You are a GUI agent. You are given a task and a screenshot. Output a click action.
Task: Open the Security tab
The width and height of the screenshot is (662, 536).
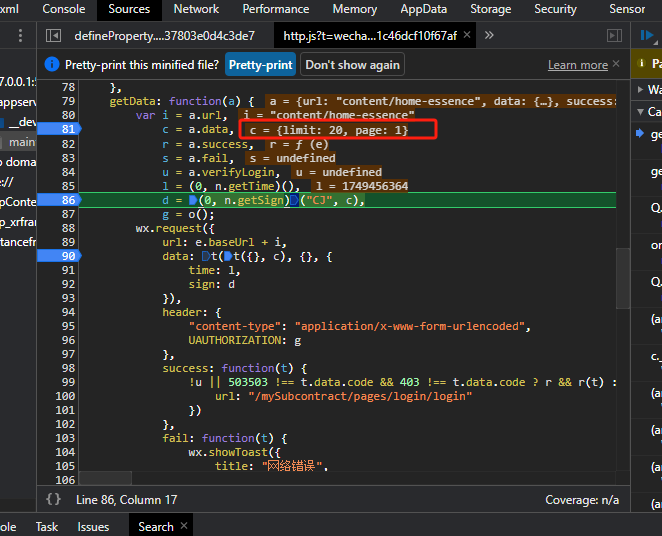pyautogui.click(x=555, y=9)
